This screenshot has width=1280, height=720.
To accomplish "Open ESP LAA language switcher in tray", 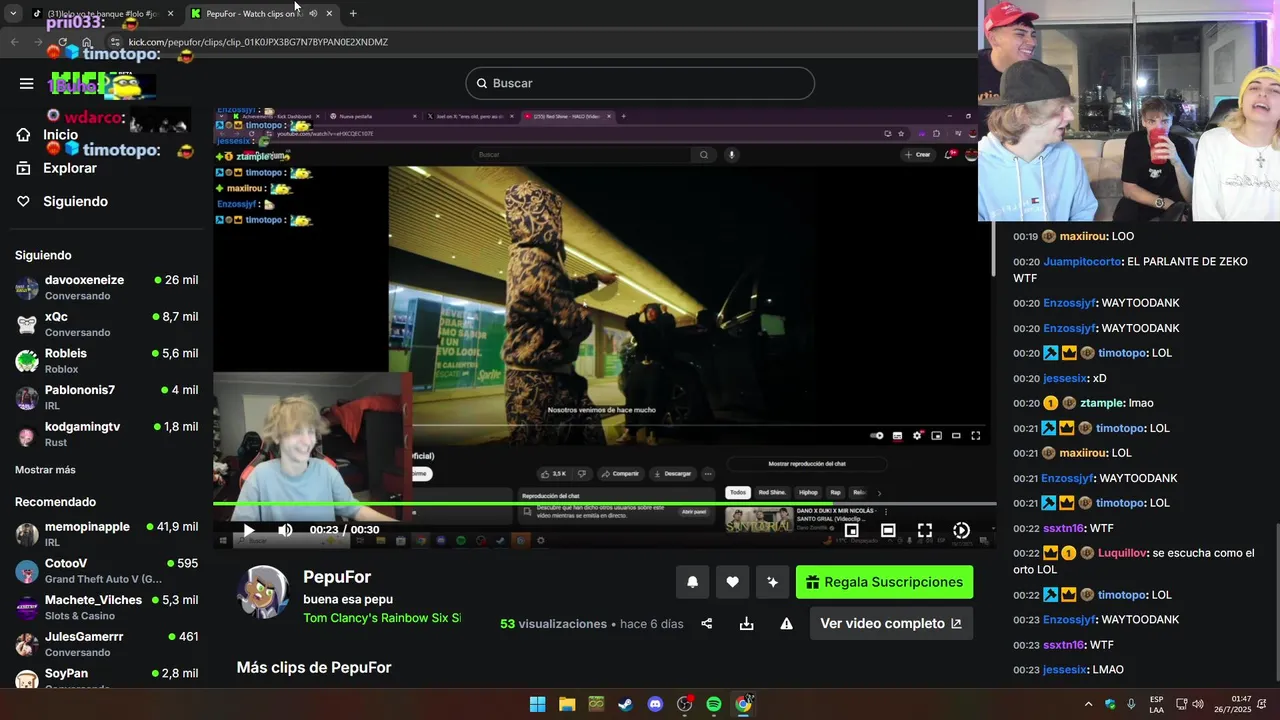I will (x=1156, y=704).
